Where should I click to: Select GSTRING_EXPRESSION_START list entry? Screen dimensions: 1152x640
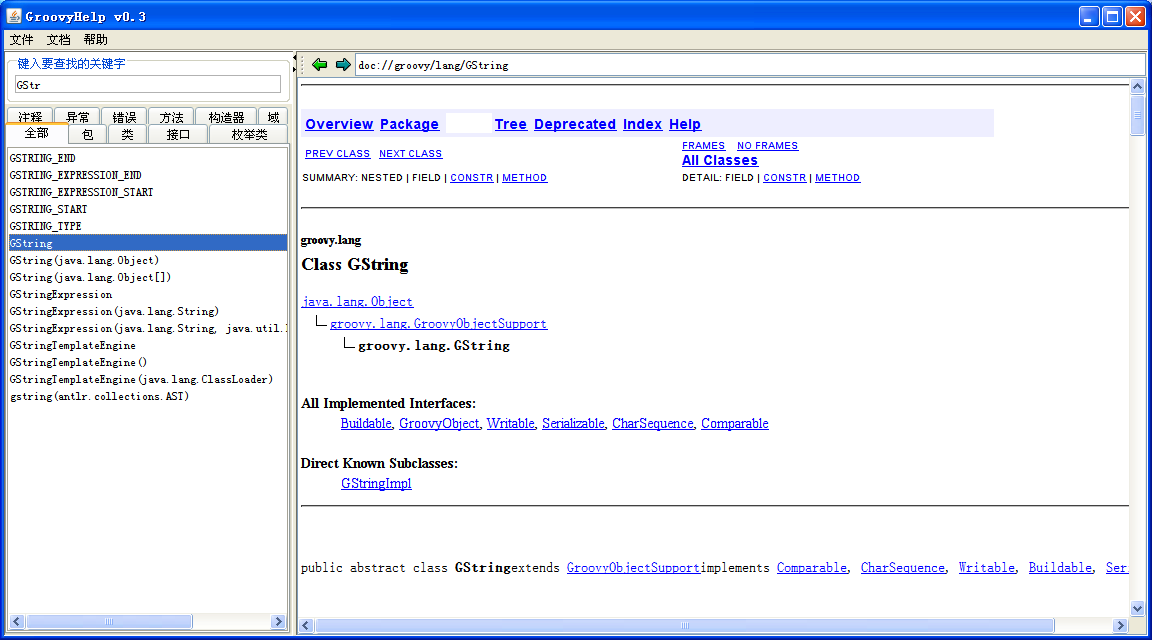[147, 192]
